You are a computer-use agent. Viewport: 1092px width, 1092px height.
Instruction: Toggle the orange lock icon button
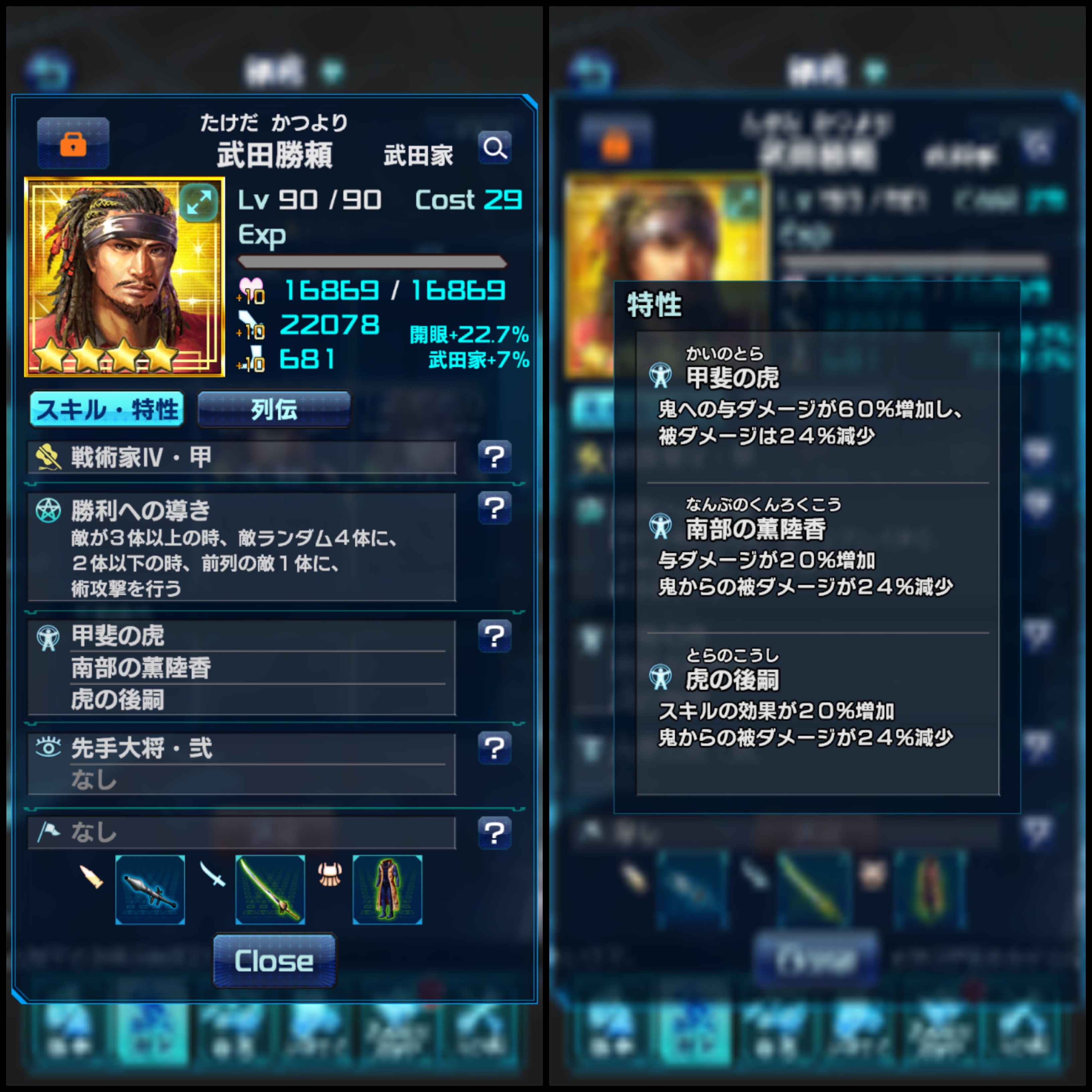[x=73, y=143]
